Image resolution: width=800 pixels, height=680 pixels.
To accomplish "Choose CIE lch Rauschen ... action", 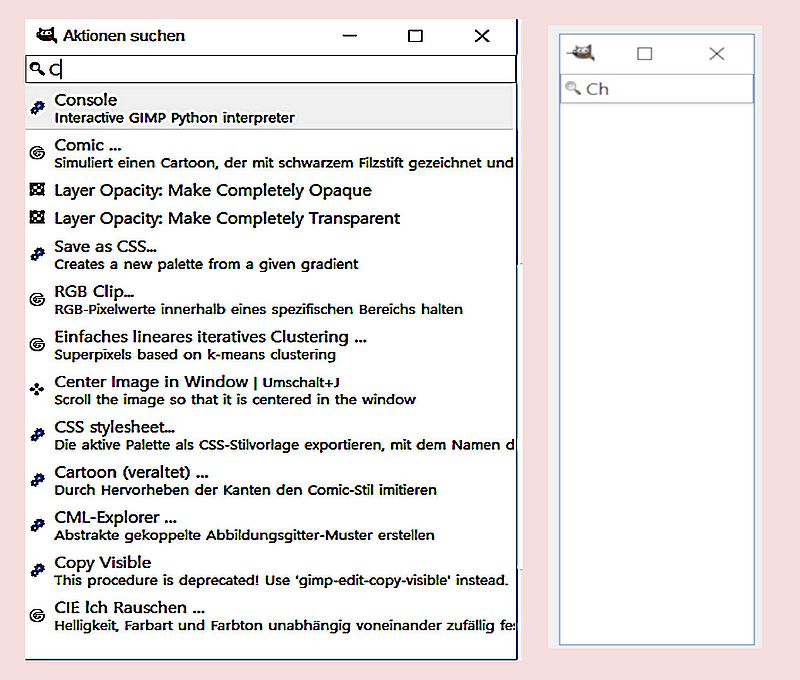I will [x=269, y=616].
